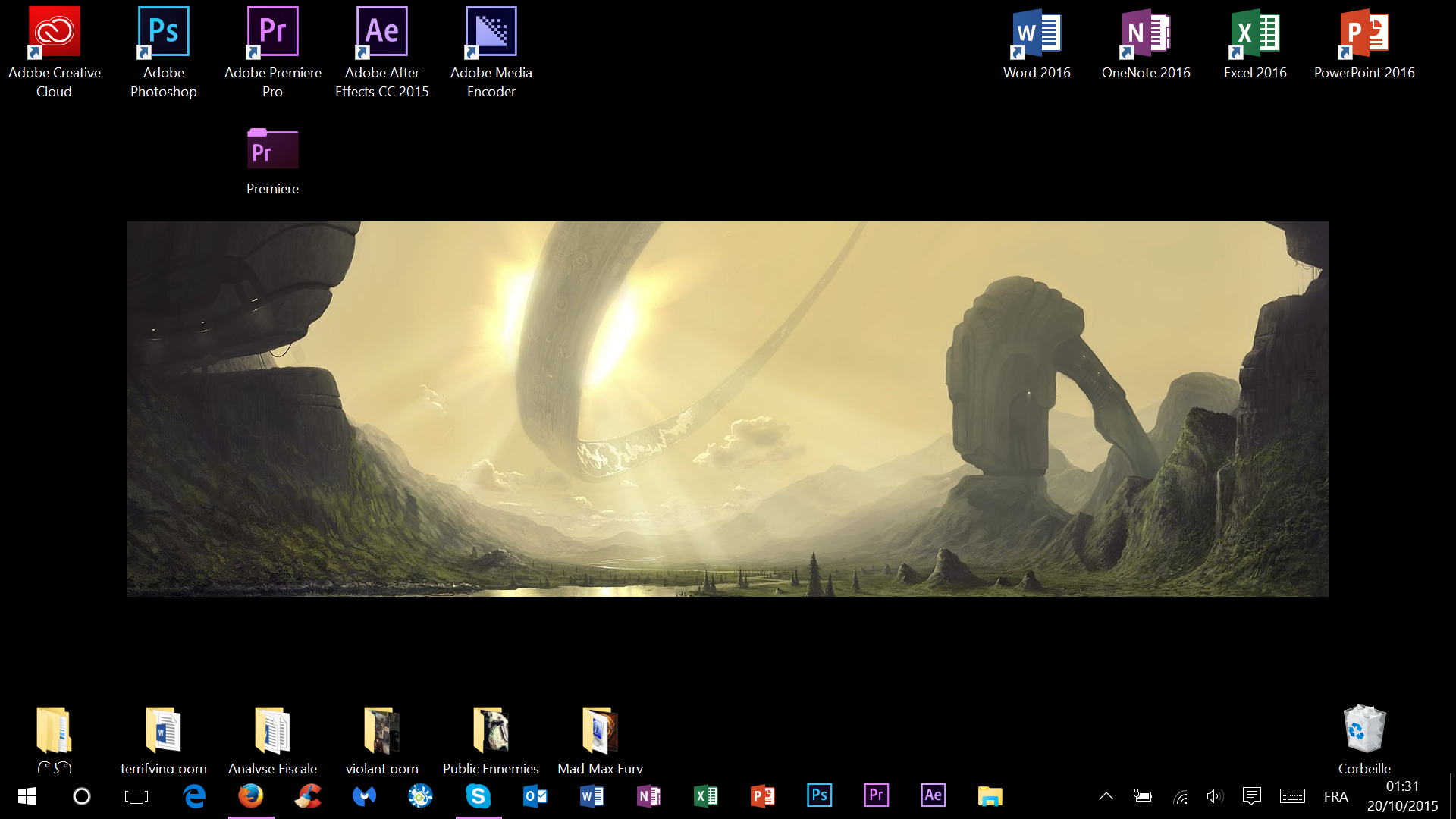This screenshot has width=1456, height=819.
Task: Switch to Skype in the taskbar
Action: 479,796
